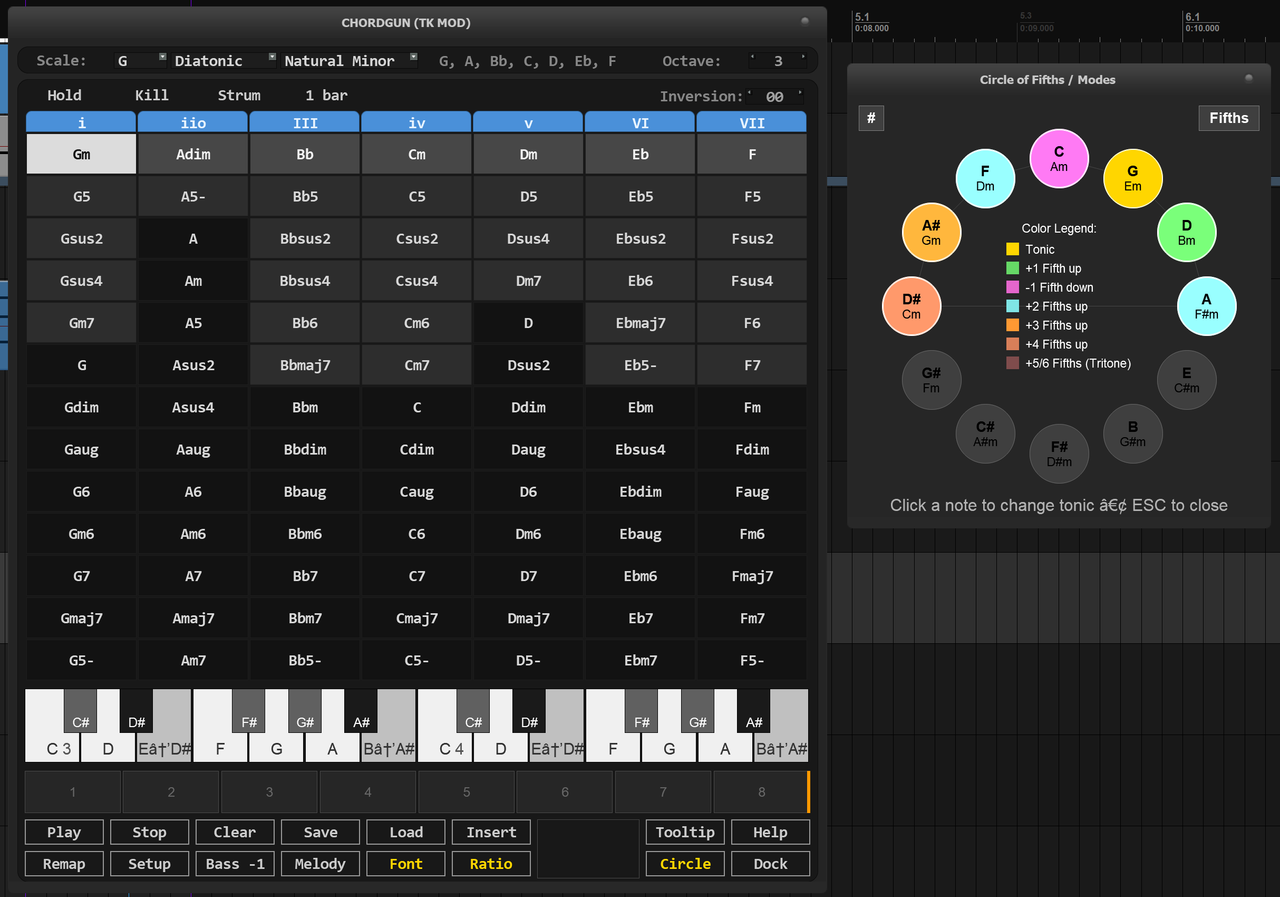Select chord slot 8
The height and width of the screenshot is (897, 1280).
coord(762,792)
